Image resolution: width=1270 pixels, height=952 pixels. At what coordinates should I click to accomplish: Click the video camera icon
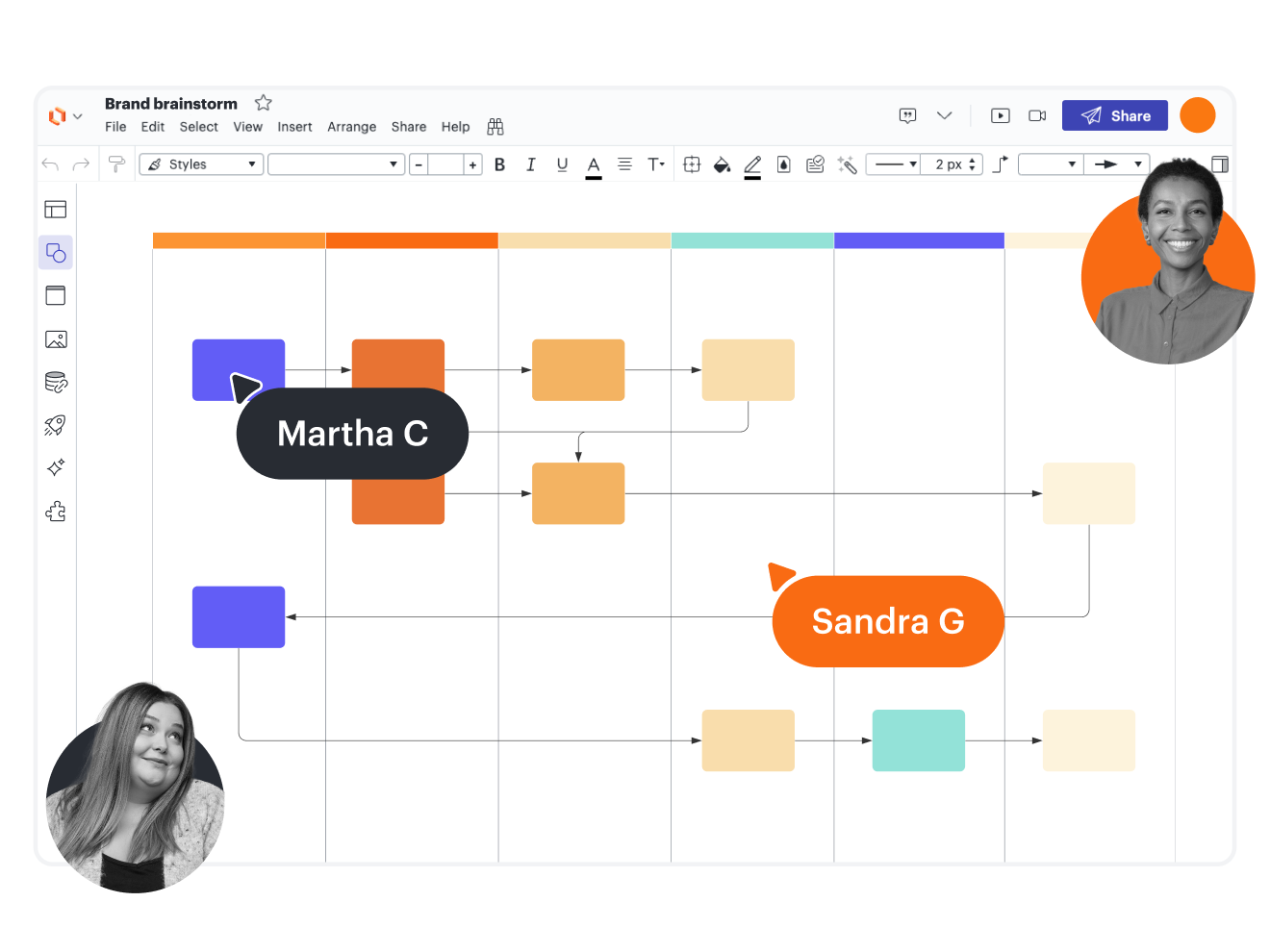tap(1037, 115)
